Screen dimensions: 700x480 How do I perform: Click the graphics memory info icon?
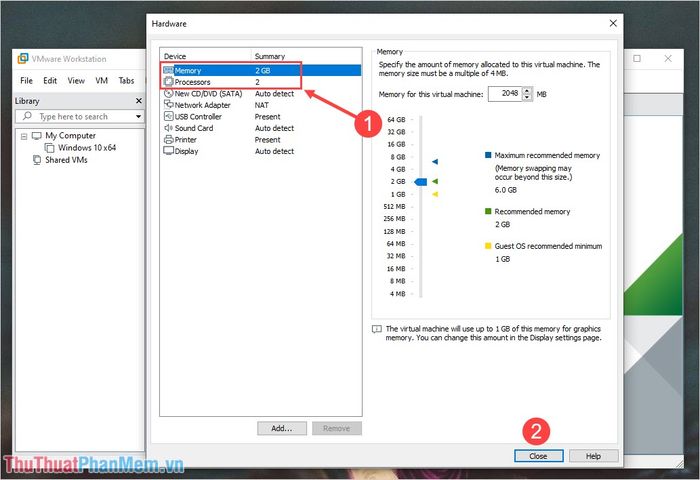tap(376, 329)
